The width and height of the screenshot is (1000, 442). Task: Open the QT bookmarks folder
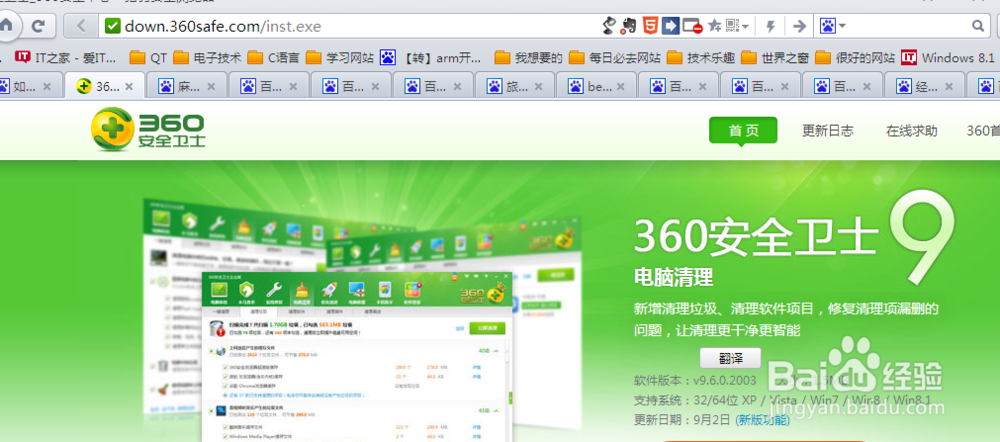[x=148, y=58]
